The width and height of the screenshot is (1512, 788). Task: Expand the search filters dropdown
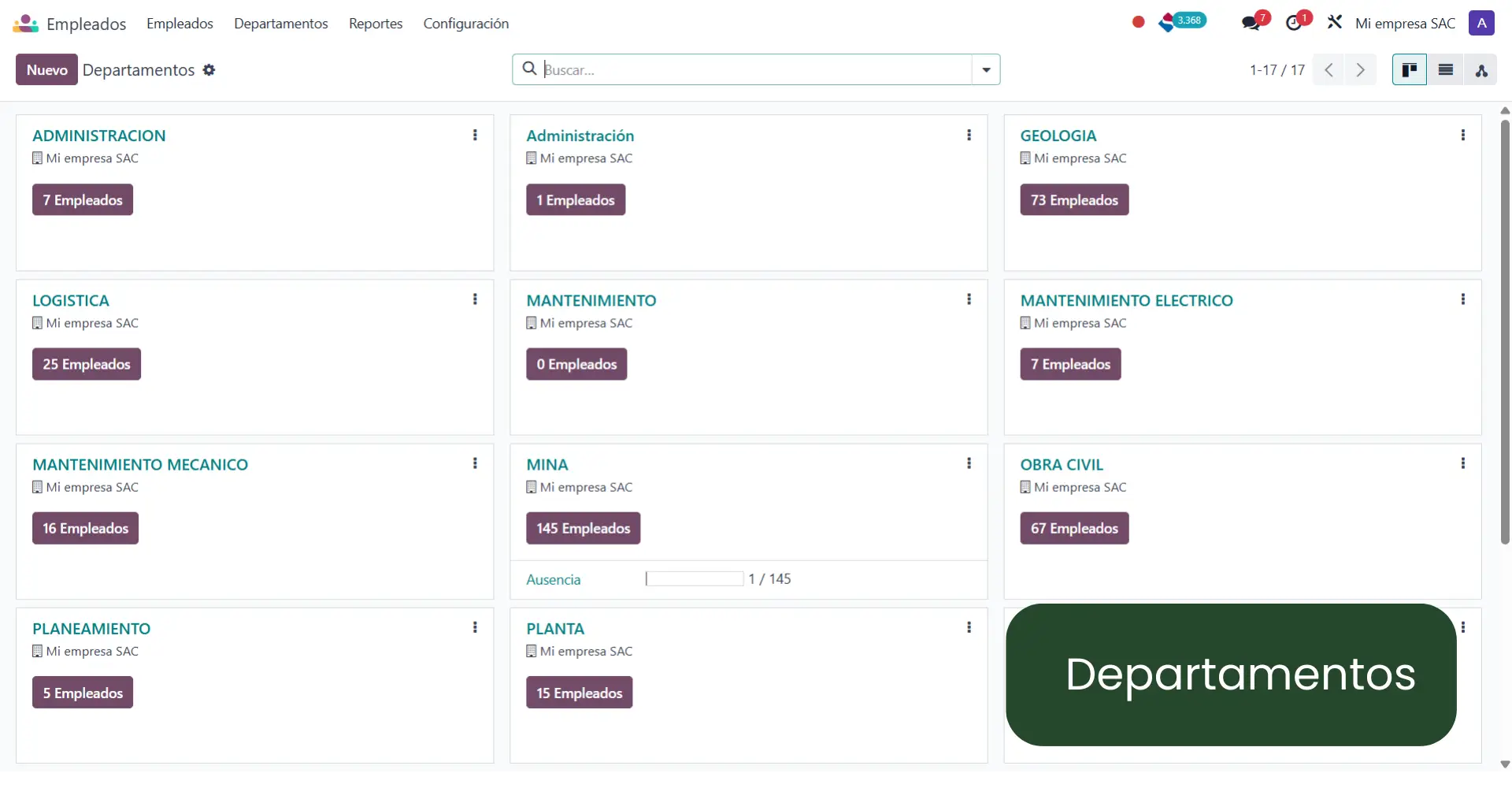click(x=986, y=69)
